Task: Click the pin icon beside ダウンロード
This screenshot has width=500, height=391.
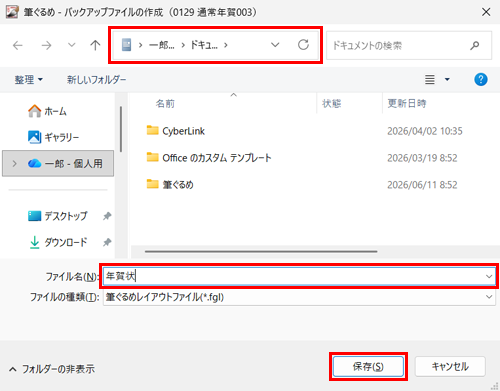Action: pos(107,242)
